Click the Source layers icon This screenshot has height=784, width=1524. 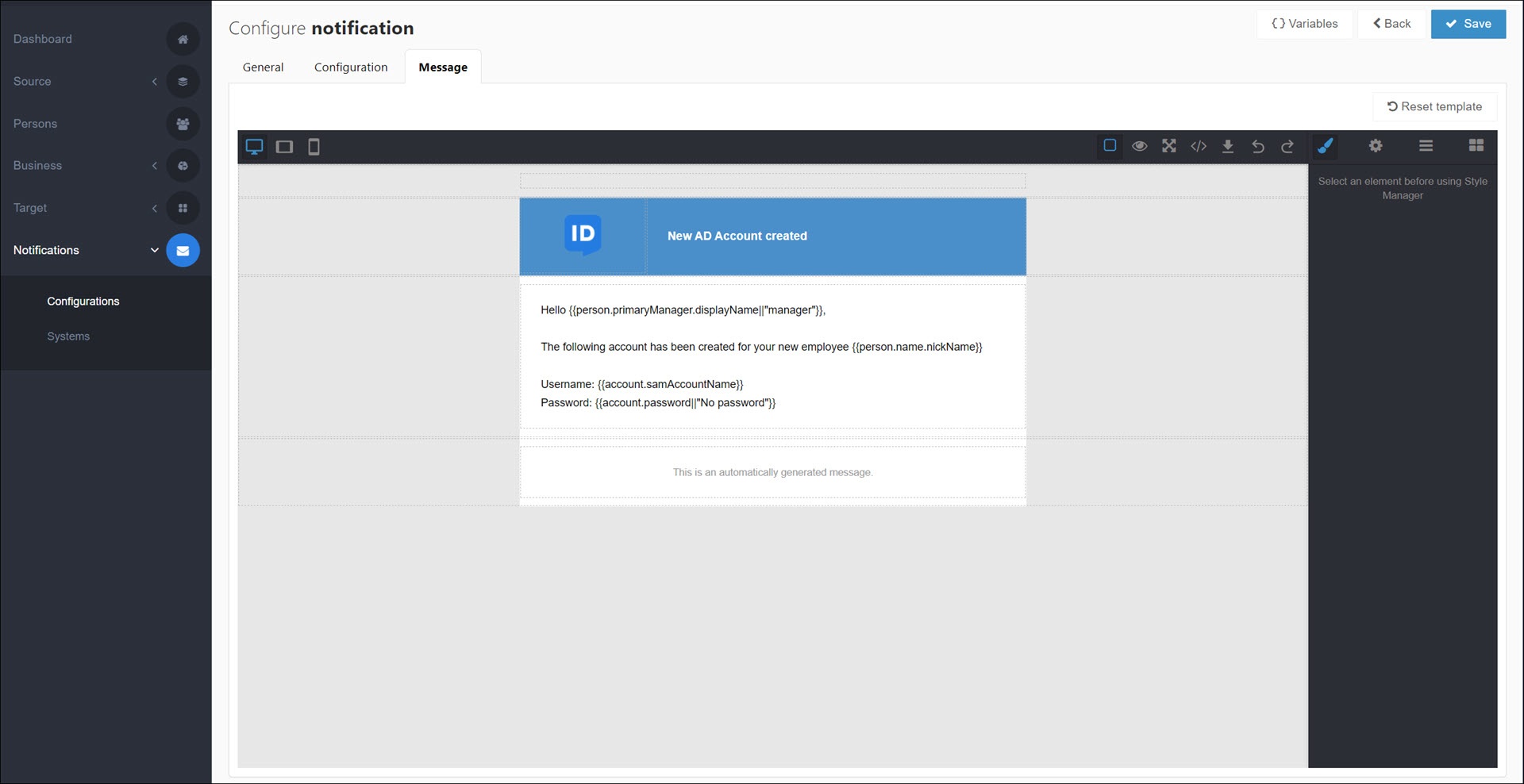point(183,81)
